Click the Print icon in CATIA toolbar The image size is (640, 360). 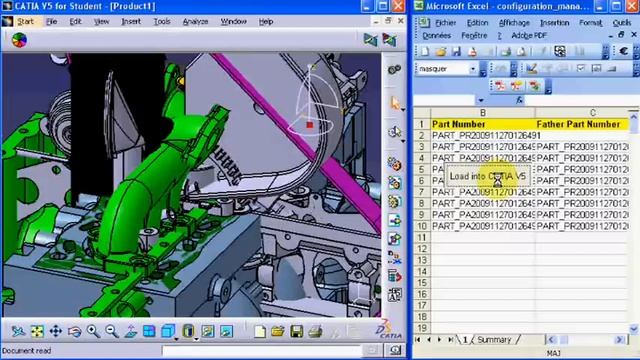[316, 331]
